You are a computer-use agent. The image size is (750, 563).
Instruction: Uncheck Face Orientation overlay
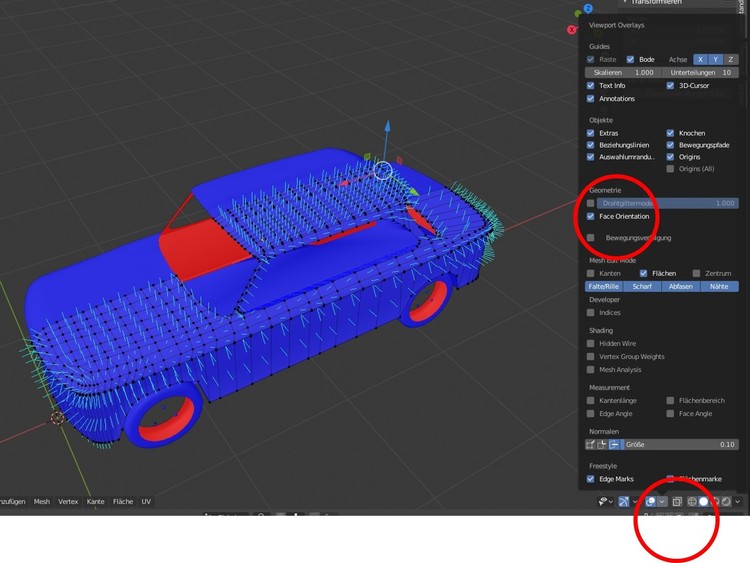[x=591, y=216]
